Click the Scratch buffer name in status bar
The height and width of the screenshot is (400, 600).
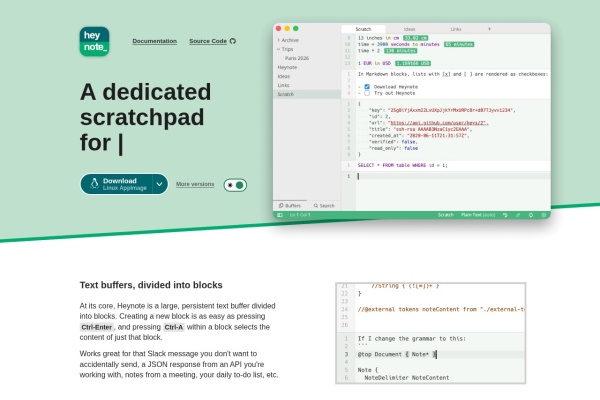(x=445, y=215)
